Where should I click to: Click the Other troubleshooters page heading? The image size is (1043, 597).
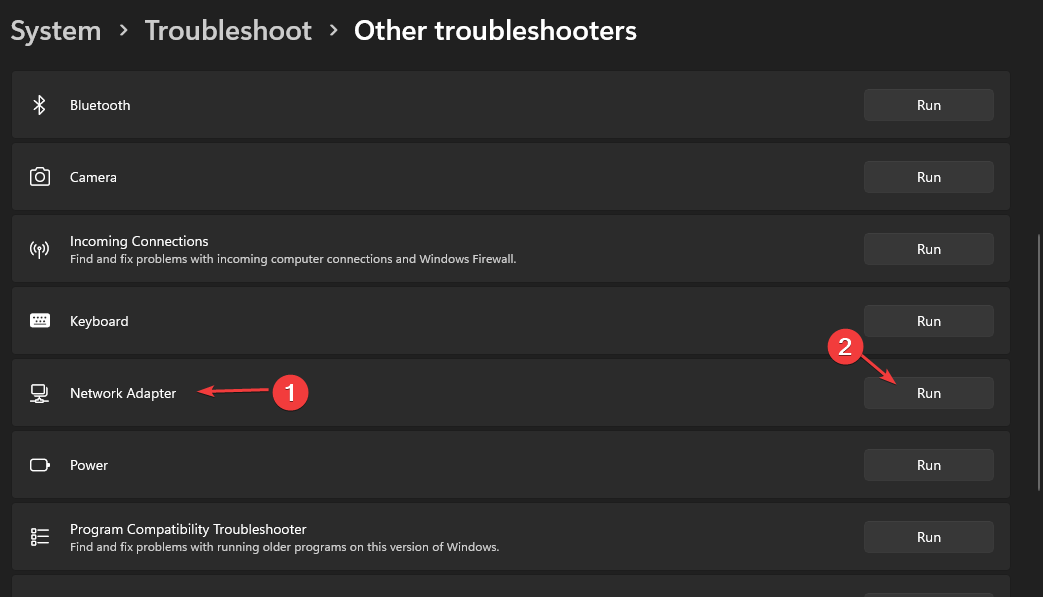coord(495,31)
